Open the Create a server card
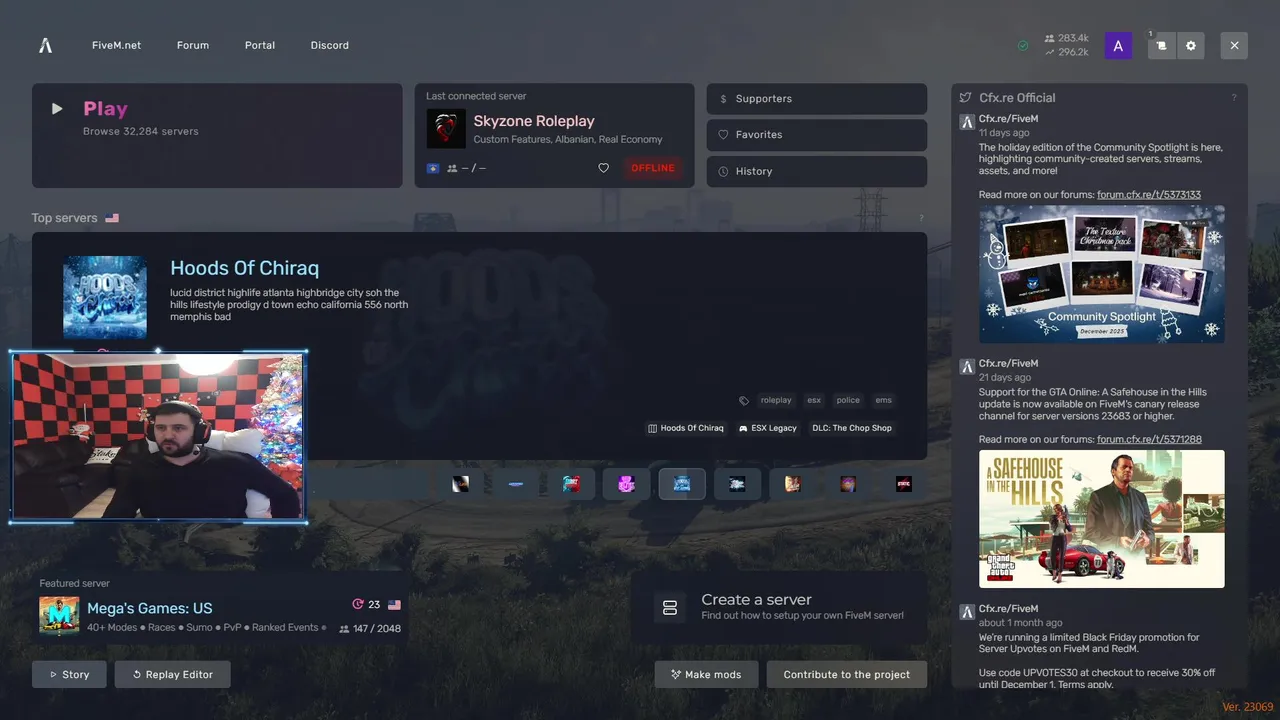The width and height of the screenshot is (1280, 720). tap(779, 607)
